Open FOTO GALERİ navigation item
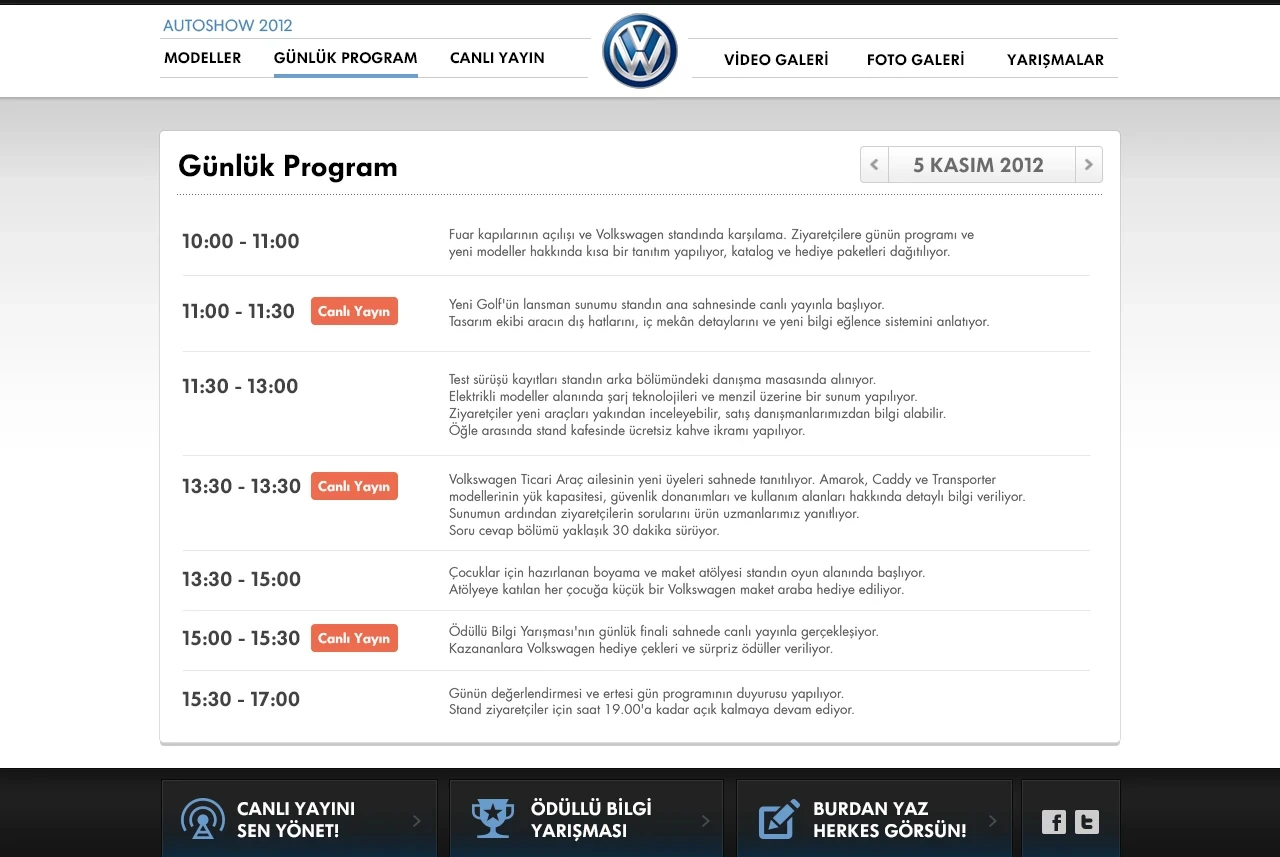 [916, 60]
